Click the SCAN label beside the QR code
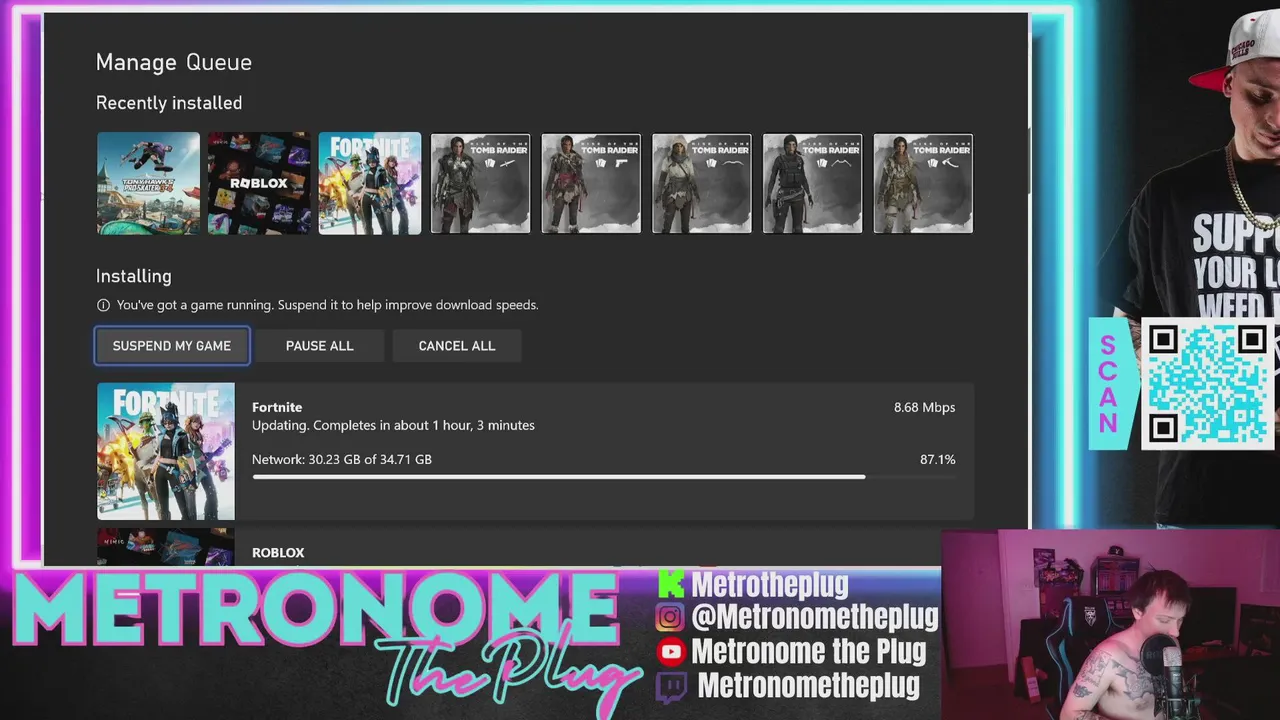The image size is (1280, 720). click(x=1109, y=385)
